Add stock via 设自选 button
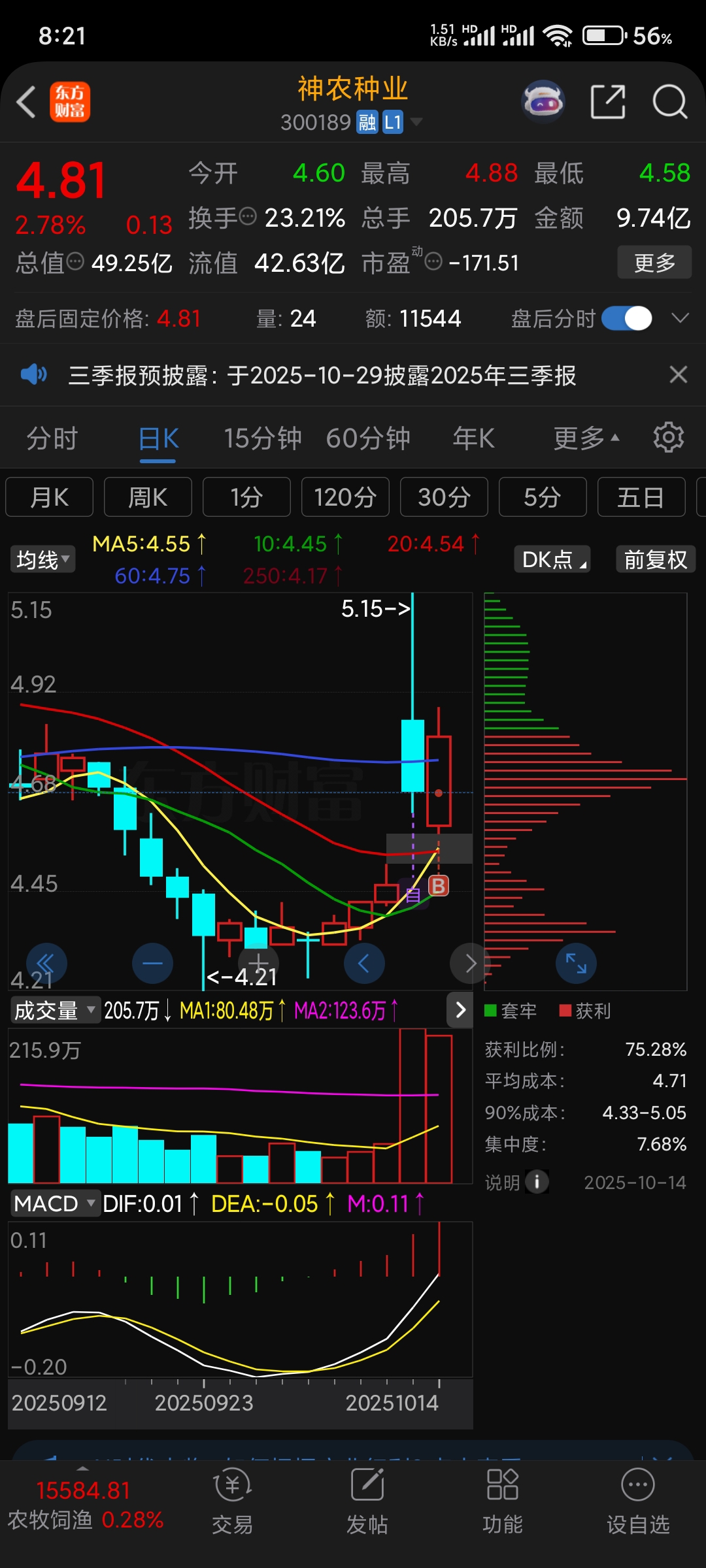The width and height of the screenshot is (706, 1568). click(638, 1501)
